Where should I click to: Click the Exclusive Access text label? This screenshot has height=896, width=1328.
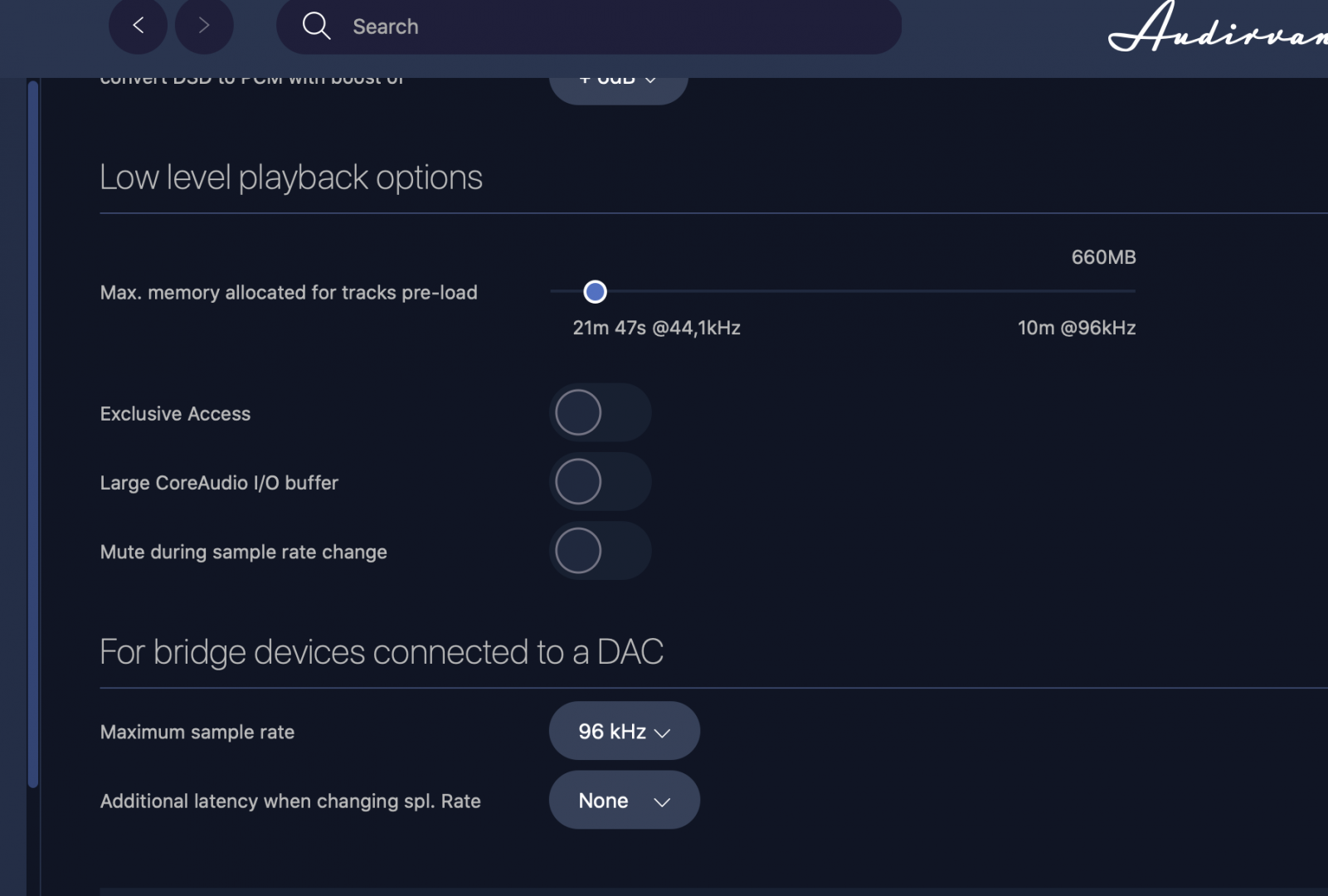tap(175, 414)
